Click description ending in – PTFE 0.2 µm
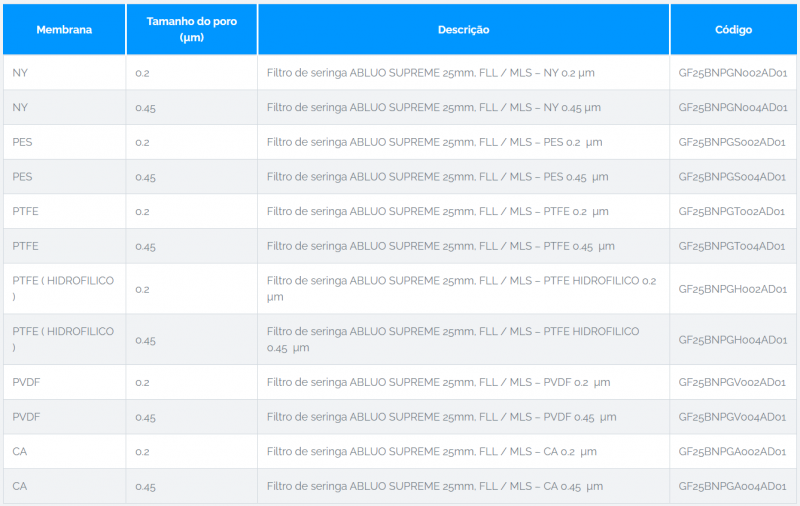Image resolution: width=800 pixels, height=506 pixels. pyautogui.click(x=437, y=212)
